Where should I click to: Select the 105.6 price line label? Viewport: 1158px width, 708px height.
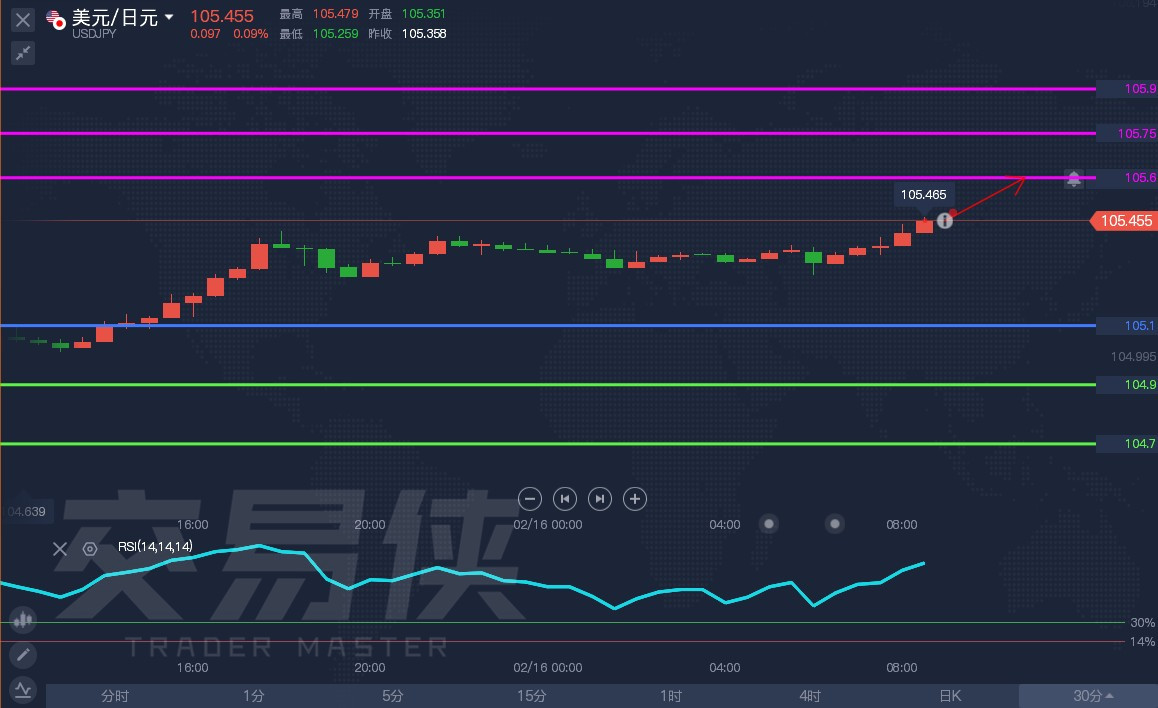[x=1127, y=178]
